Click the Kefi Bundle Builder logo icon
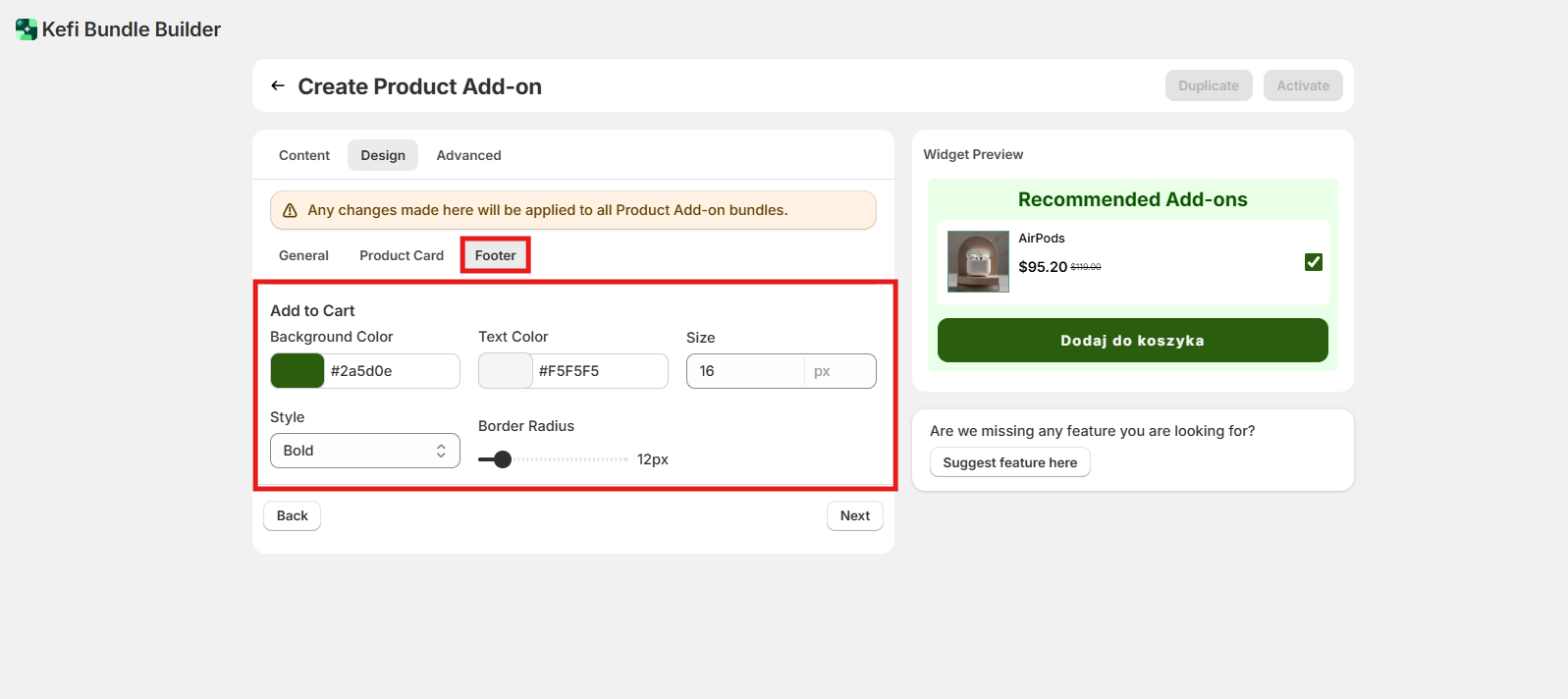 27,29
